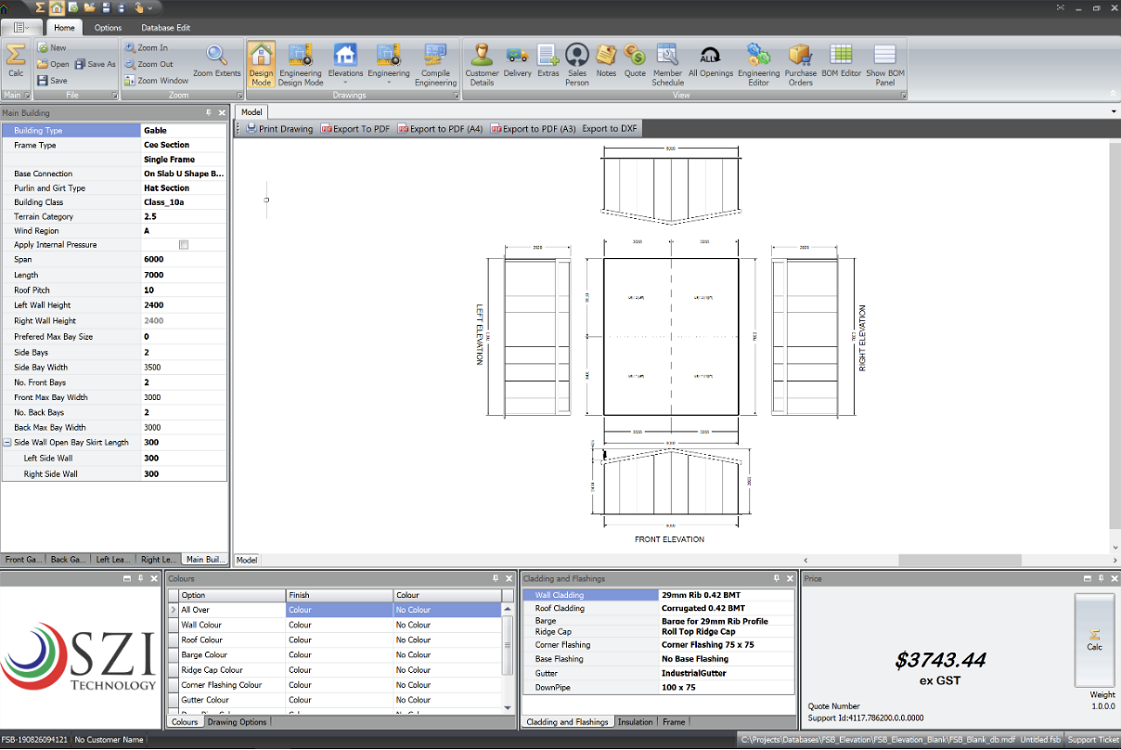Image resolution: width=1121 pixels, height=750 pixels.
Task: Open Model tab list dropdown arrow
Action: coord(1113,112)
